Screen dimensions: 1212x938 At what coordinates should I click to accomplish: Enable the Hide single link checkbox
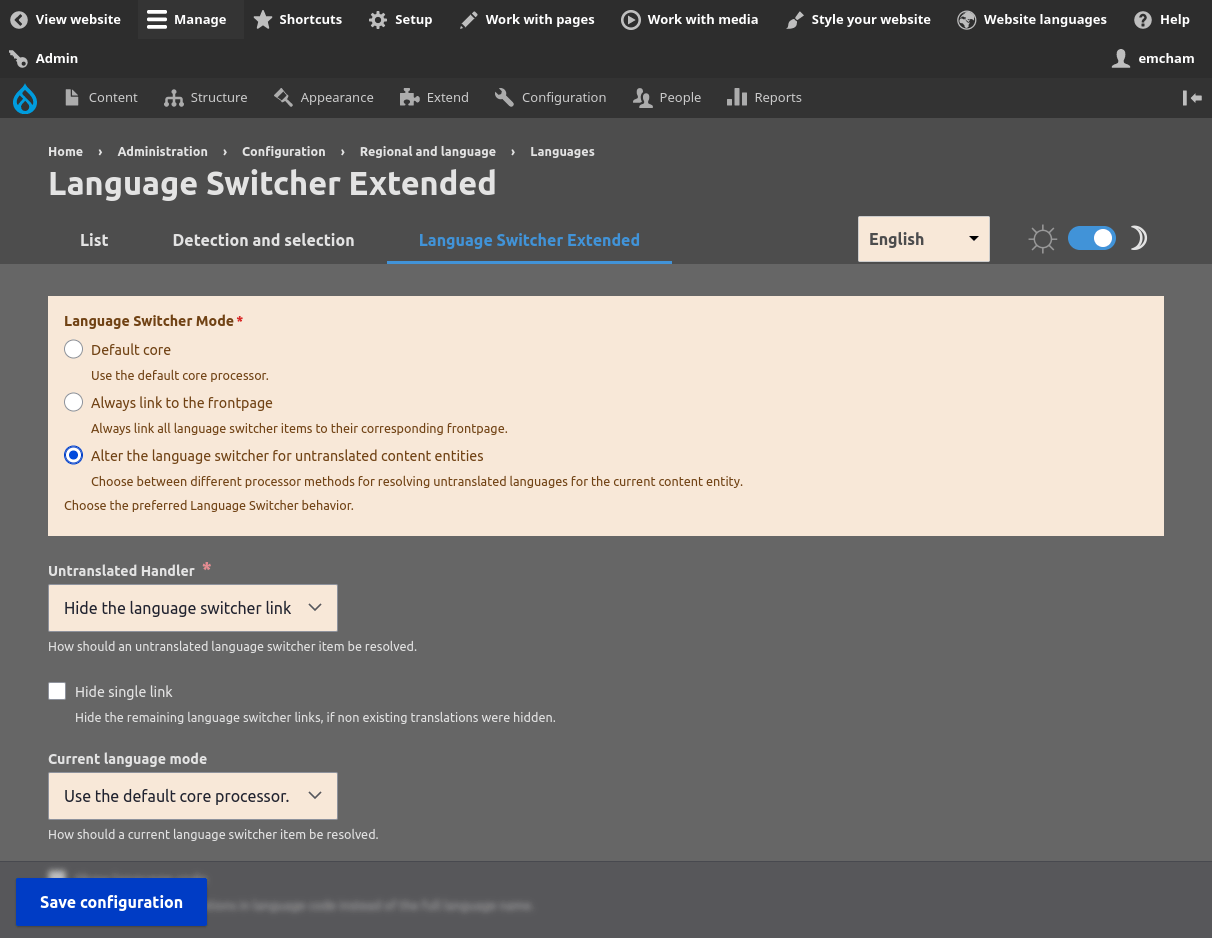pyautogui.click(x=57, y=691)
